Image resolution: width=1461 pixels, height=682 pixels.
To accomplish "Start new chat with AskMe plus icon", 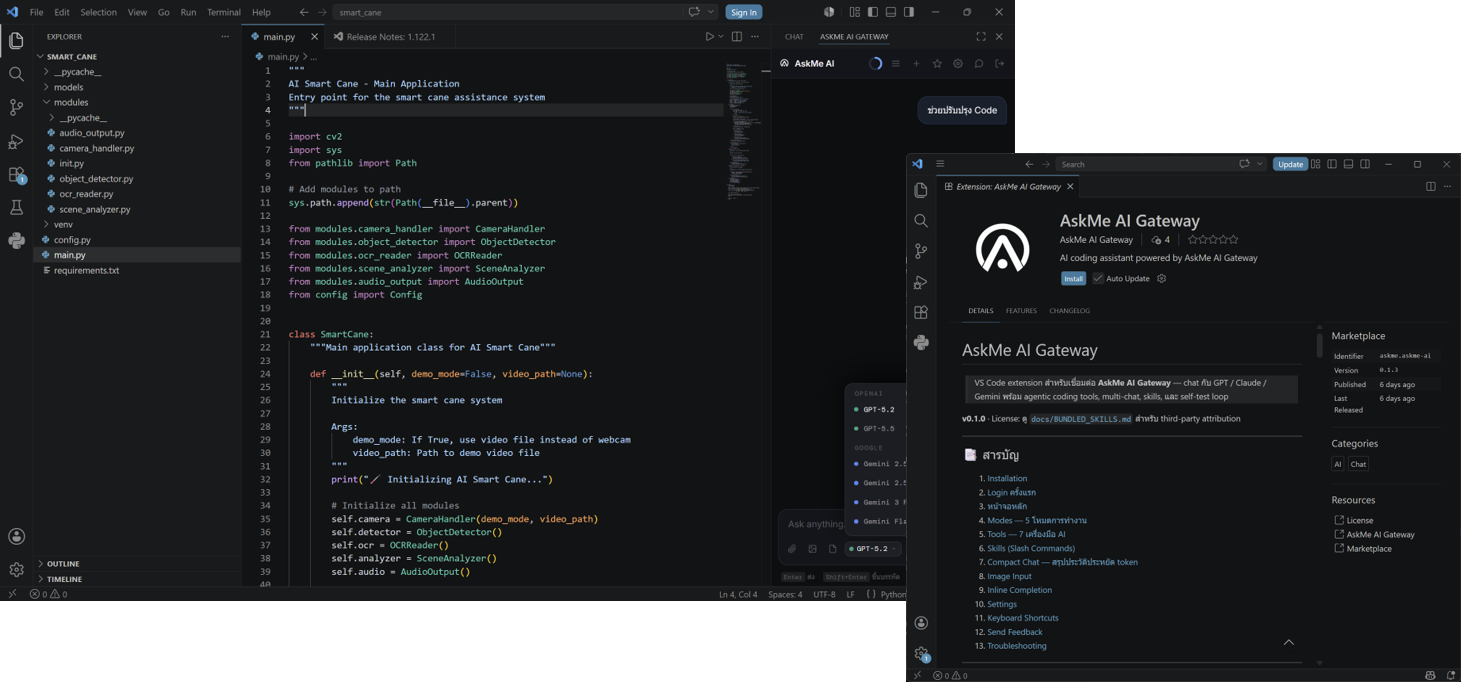I will (916, 64).
